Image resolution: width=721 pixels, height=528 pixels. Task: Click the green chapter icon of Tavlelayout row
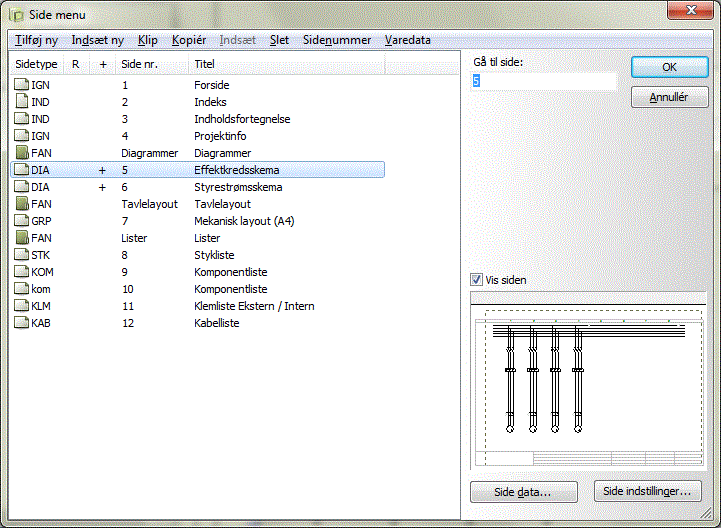[22, 204]
